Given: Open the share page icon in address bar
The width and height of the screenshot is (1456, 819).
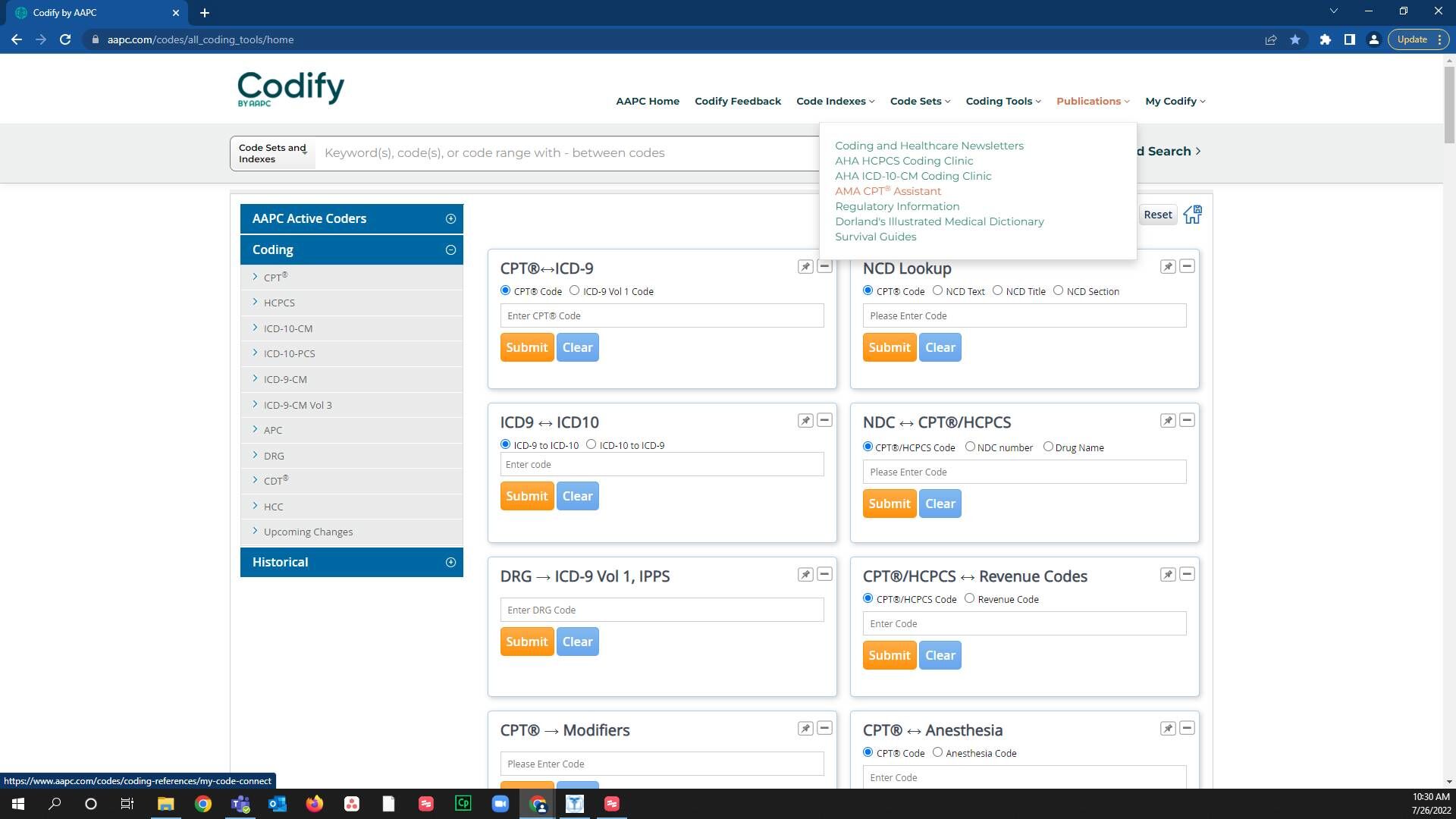Looking at the screenshot, I should click(x=1271, y=39).
